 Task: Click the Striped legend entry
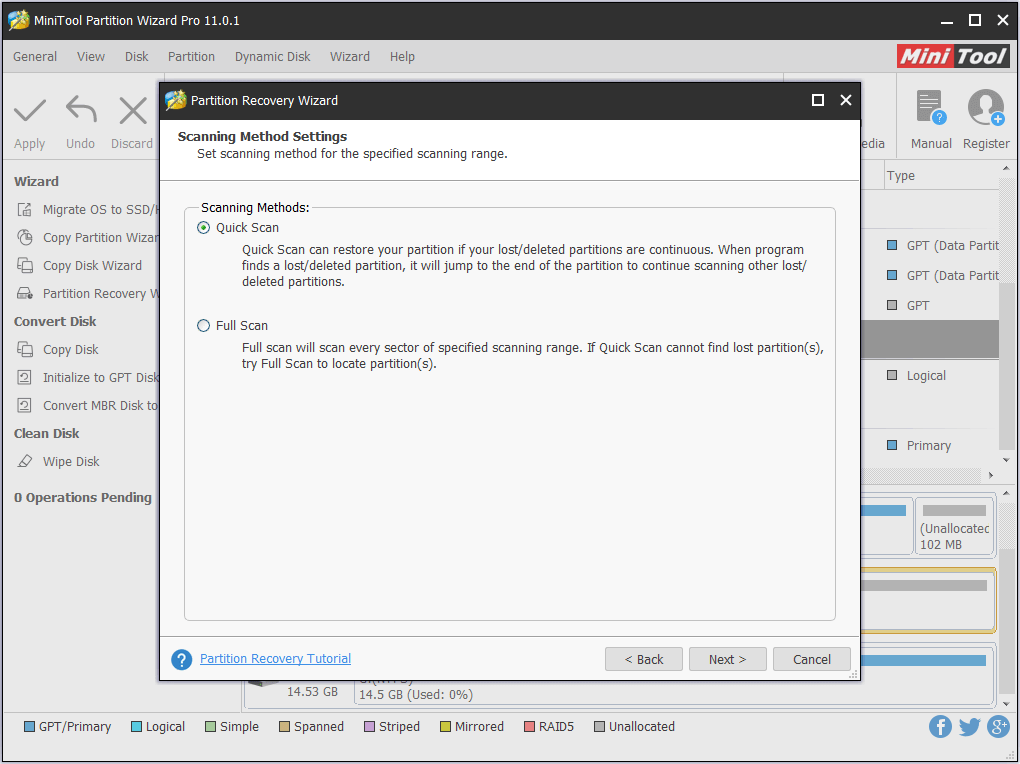(x=392, y=726)
